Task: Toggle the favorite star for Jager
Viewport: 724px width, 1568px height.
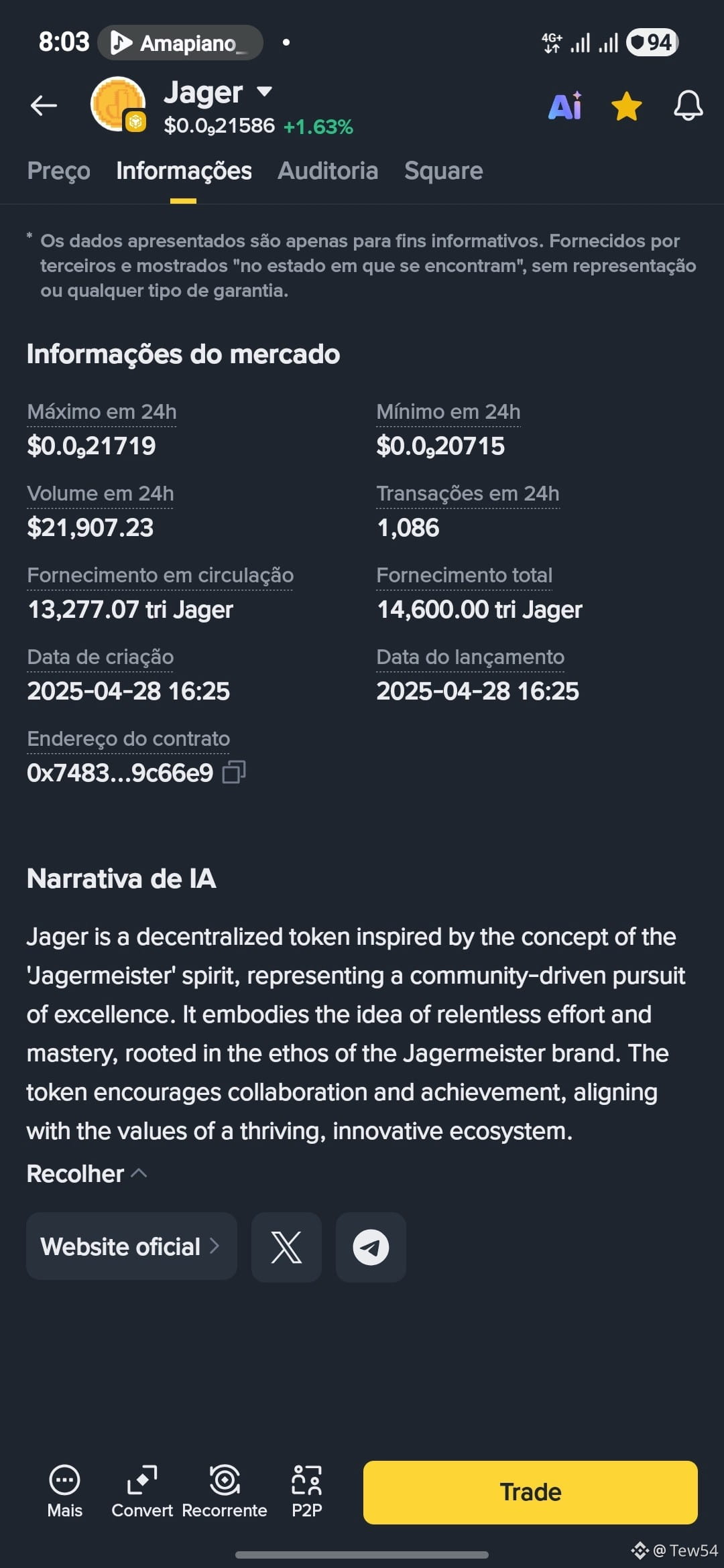Action: tap(627, 107)
